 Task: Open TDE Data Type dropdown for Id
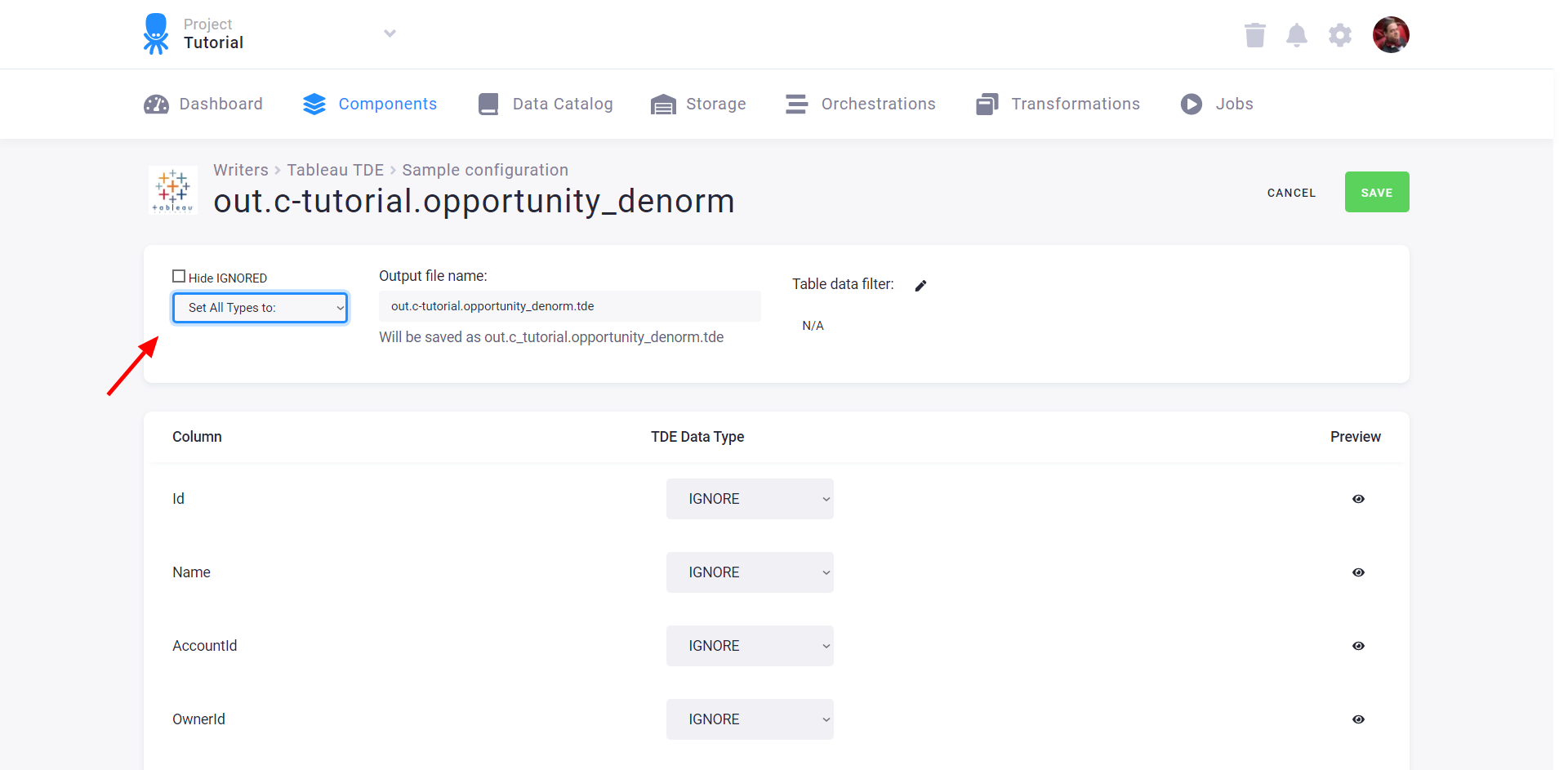[x=750, y=499]
